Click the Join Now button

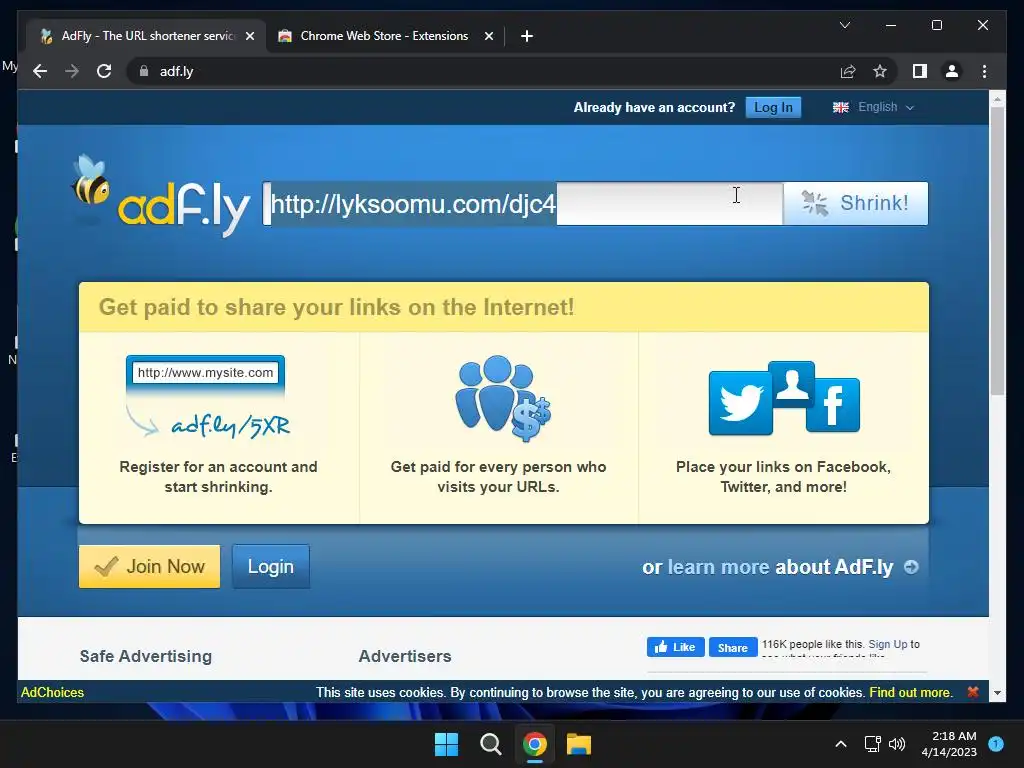click(x=150, y=566)
